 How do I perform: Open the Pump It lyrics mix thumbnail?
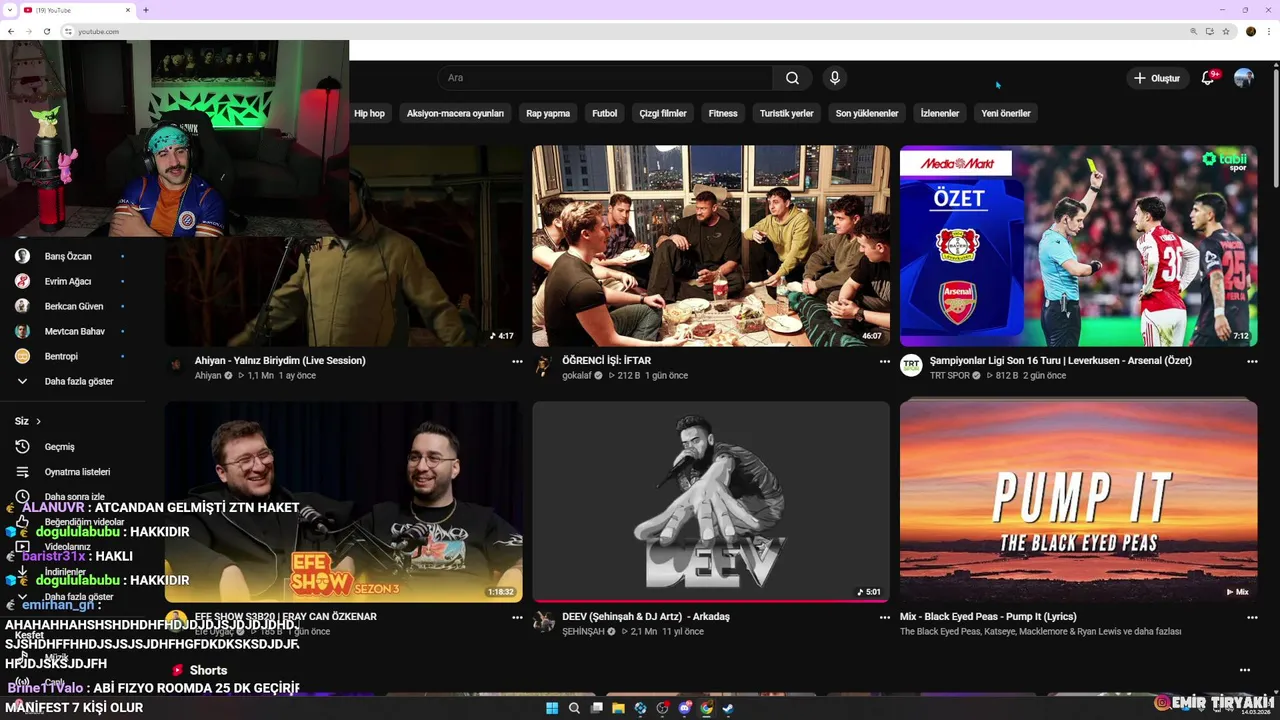[1078, 502]
